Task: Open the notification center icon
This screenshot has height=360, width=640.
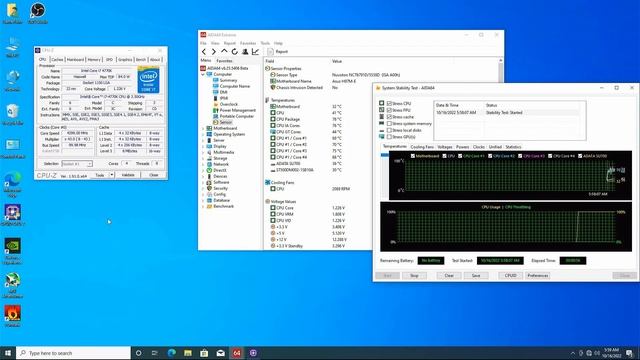Action: (630, 353)
